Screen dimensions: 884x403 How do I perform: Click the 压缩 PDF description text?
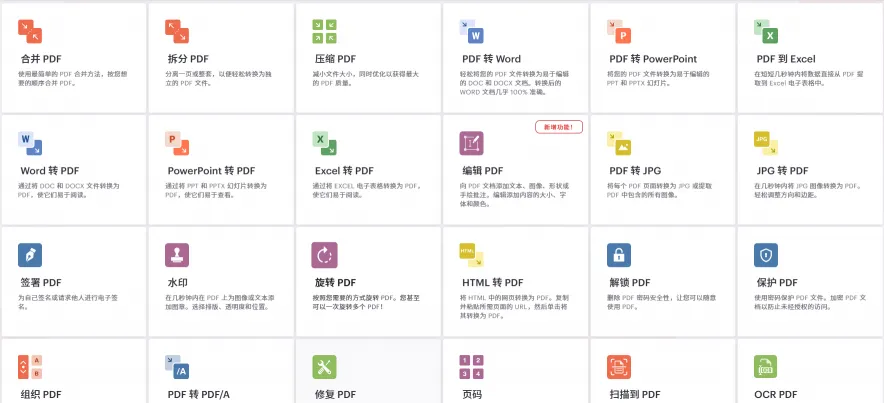point(366,78)
